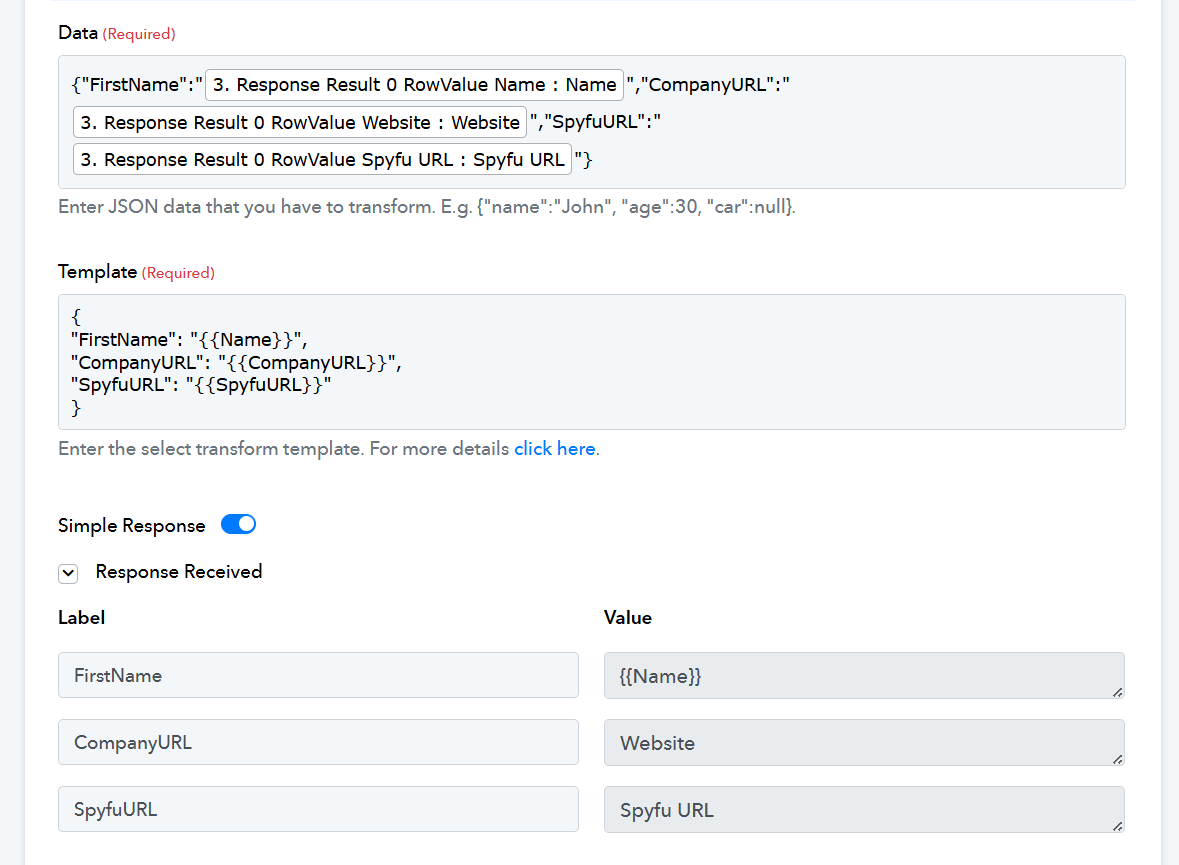Open the 'click here' template details link
The height and width of the screenshot is (865, 1179).
tap(554, 449)
